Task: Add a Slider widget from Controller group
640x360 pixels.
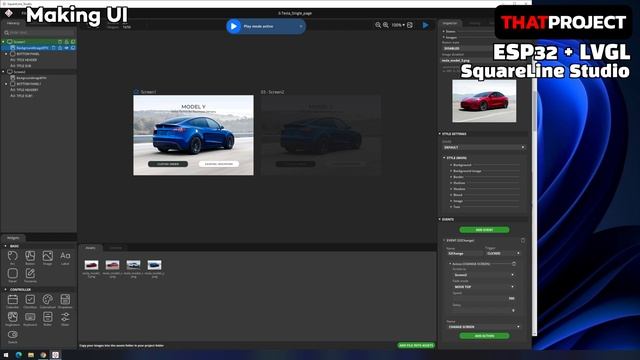Action: pyautogui.click(x=65, y=319)
